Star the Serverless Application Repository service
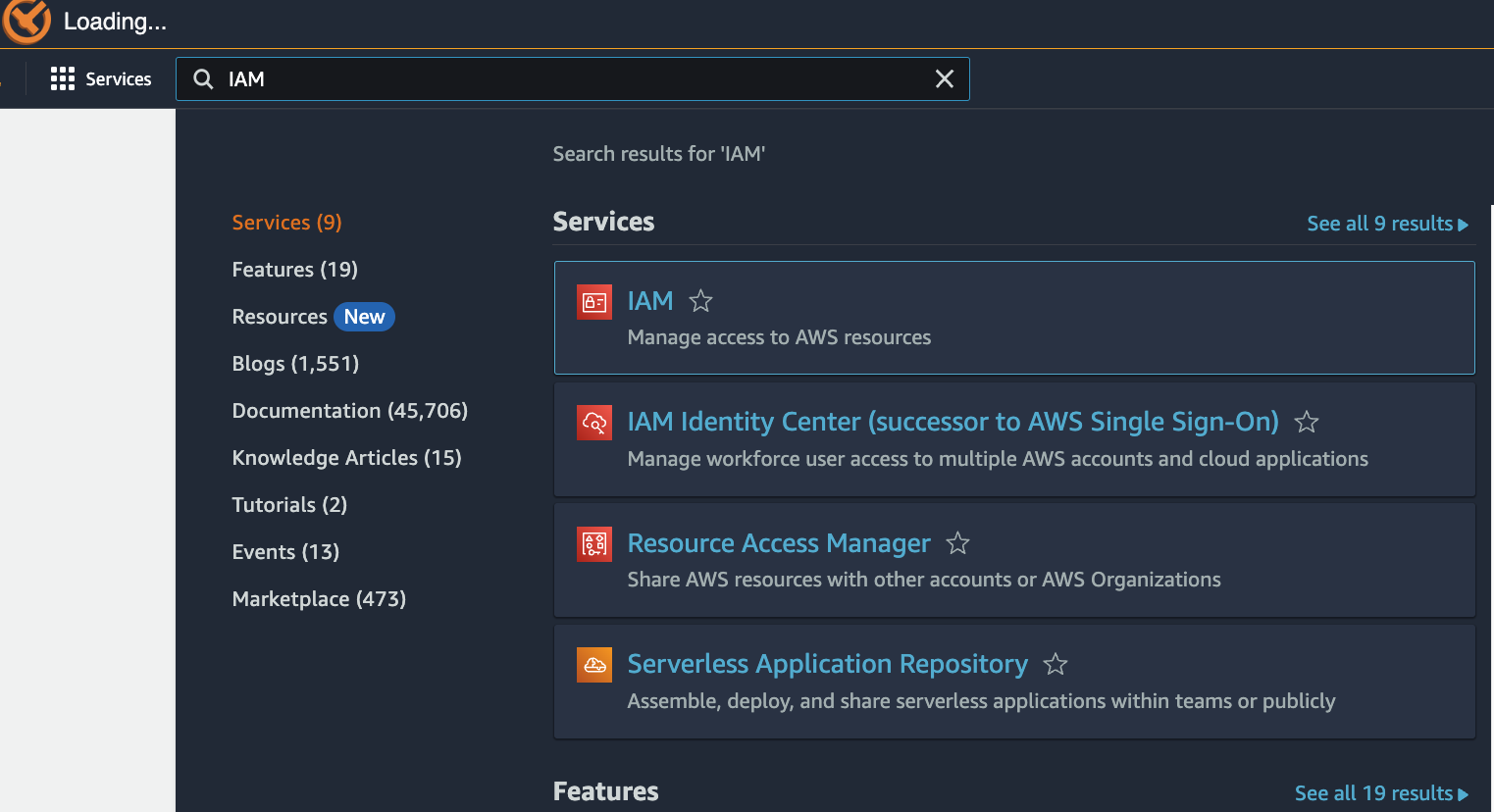Image resolution: width=1494 pixels, height=812 pixels. point(1056,664)
